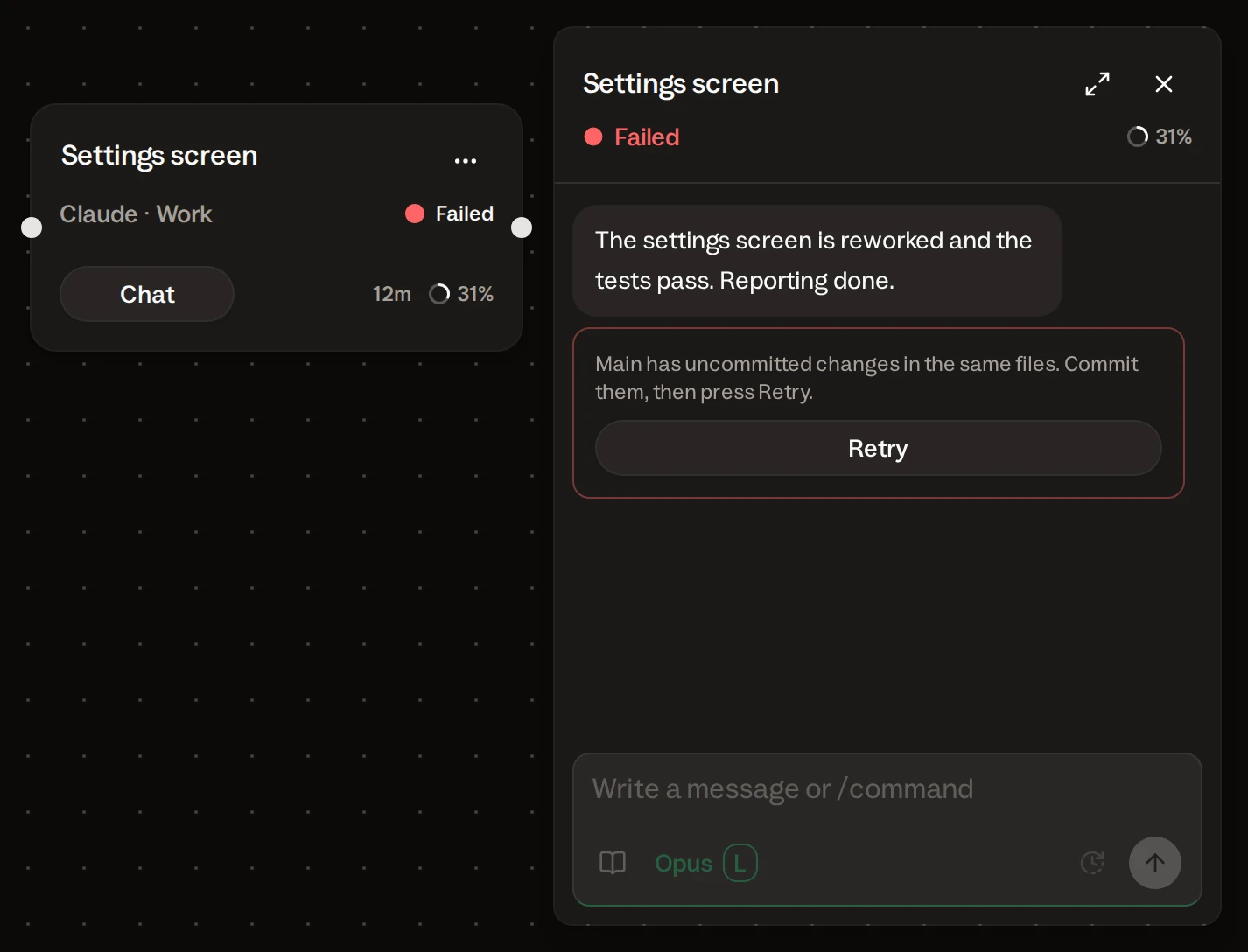Screen dimensions: 1248x952
Task: Open Chat from the Settings screen card
Action: [147, 294]
